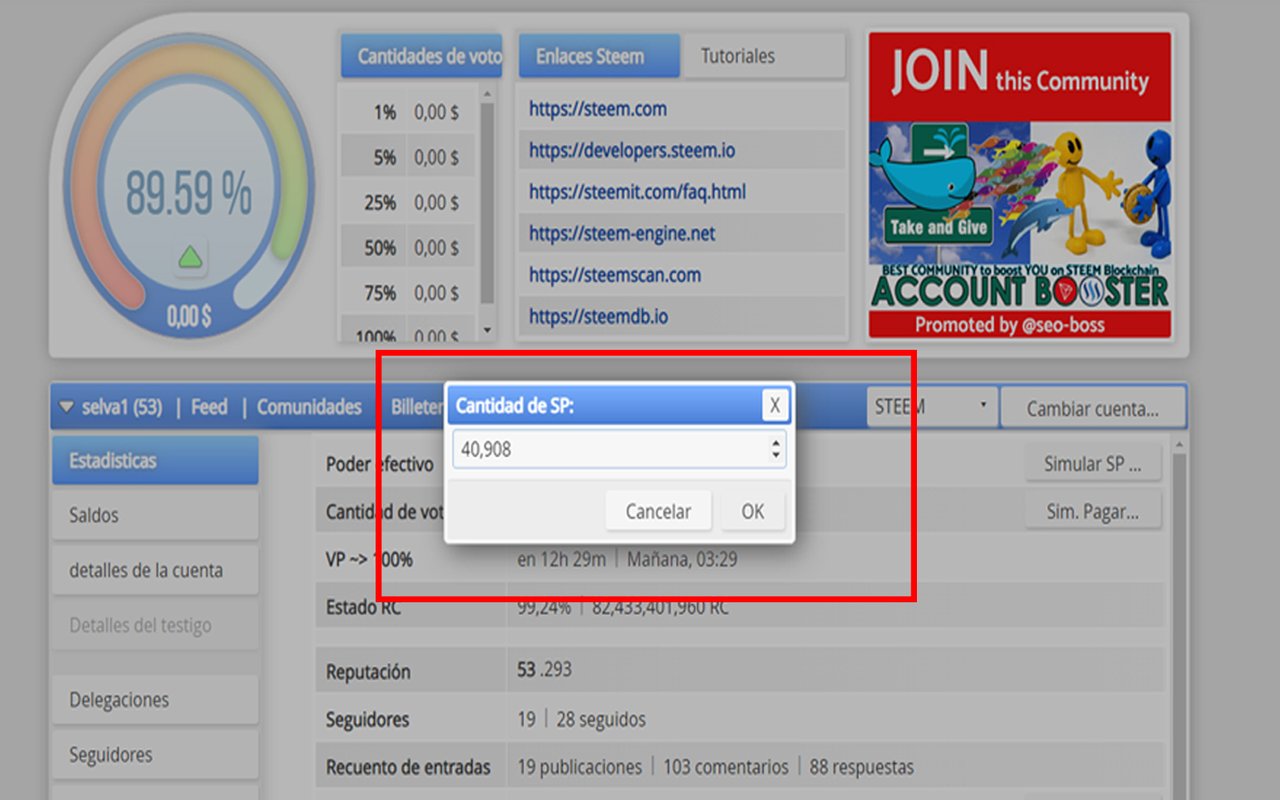Click the Reputación value 53.293
Image resolution: width=1280 pixels, height=800 pixels.
545,669
